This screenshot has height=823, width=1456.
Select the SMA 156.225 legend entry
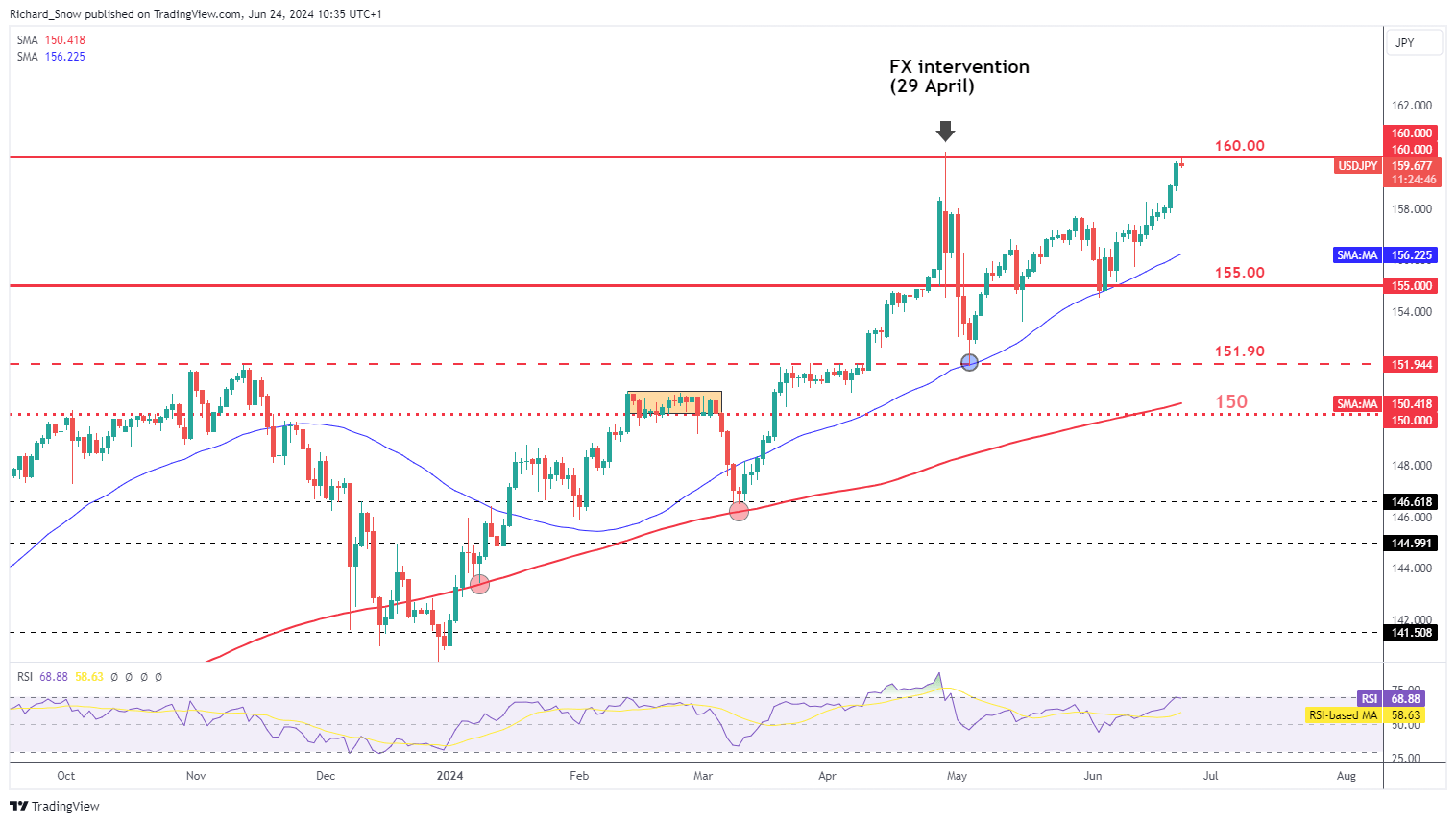[x=51, y=57]
